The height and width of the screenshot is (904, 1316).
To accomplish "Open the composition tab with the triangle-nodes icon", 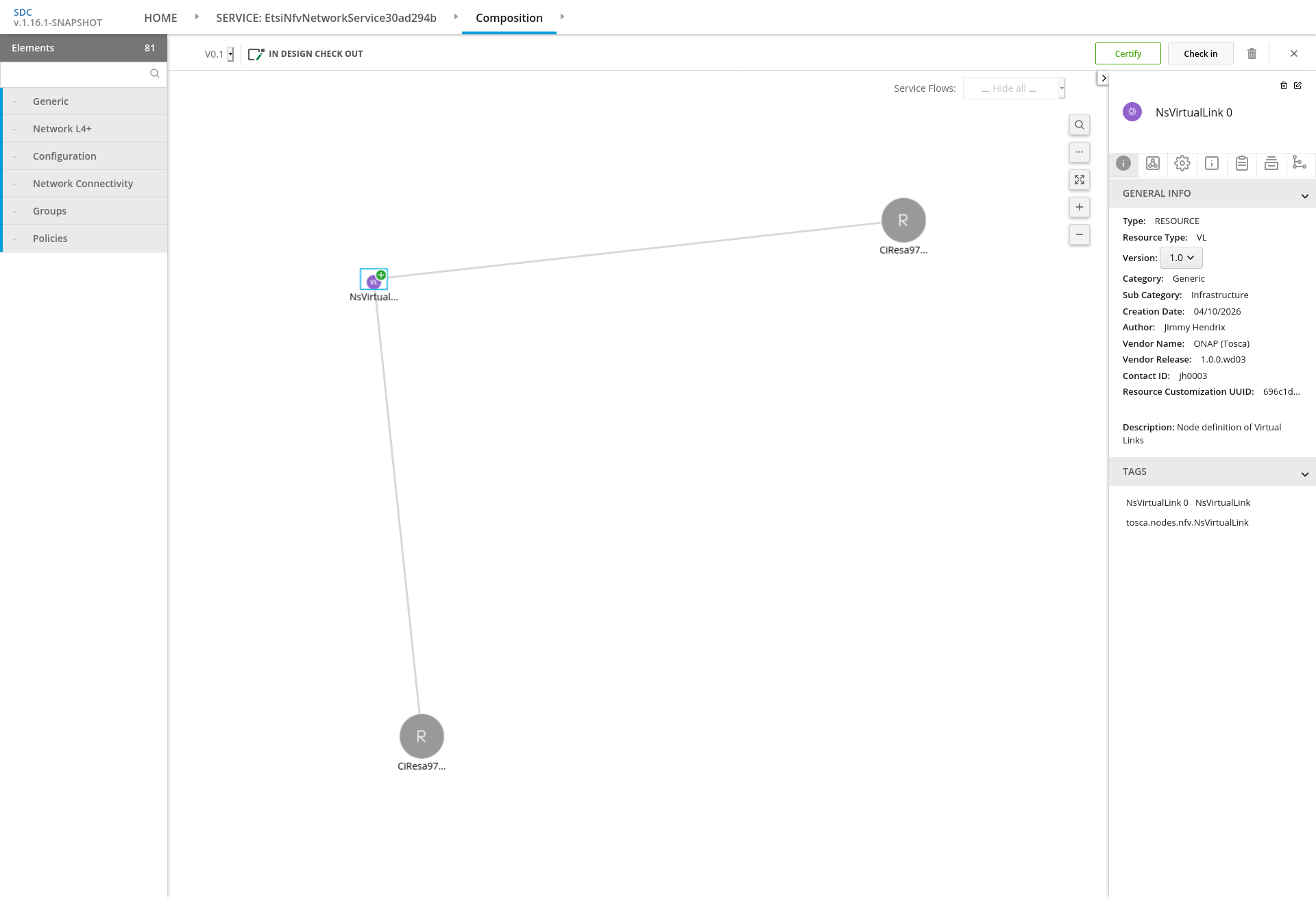I will click(1153, 163).
